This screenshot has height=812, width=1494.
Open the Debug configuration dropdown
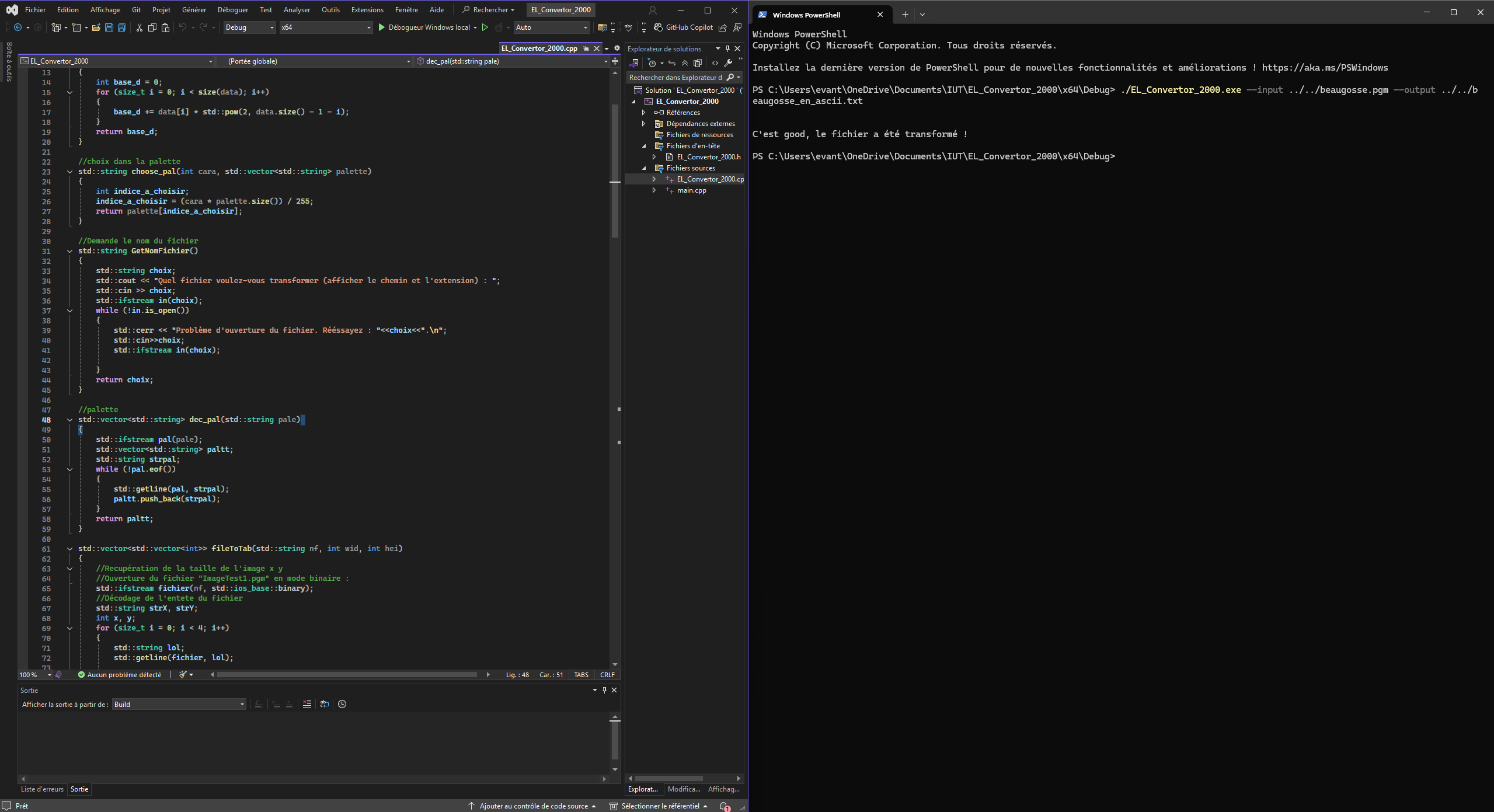(249, 27)
